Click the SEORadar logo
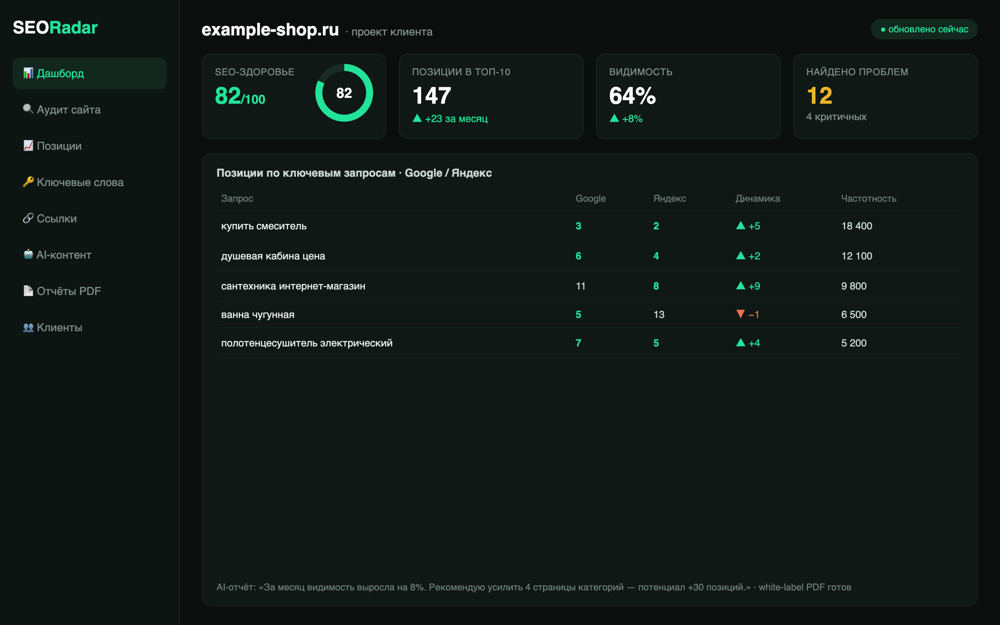 (x=55, y=27)
